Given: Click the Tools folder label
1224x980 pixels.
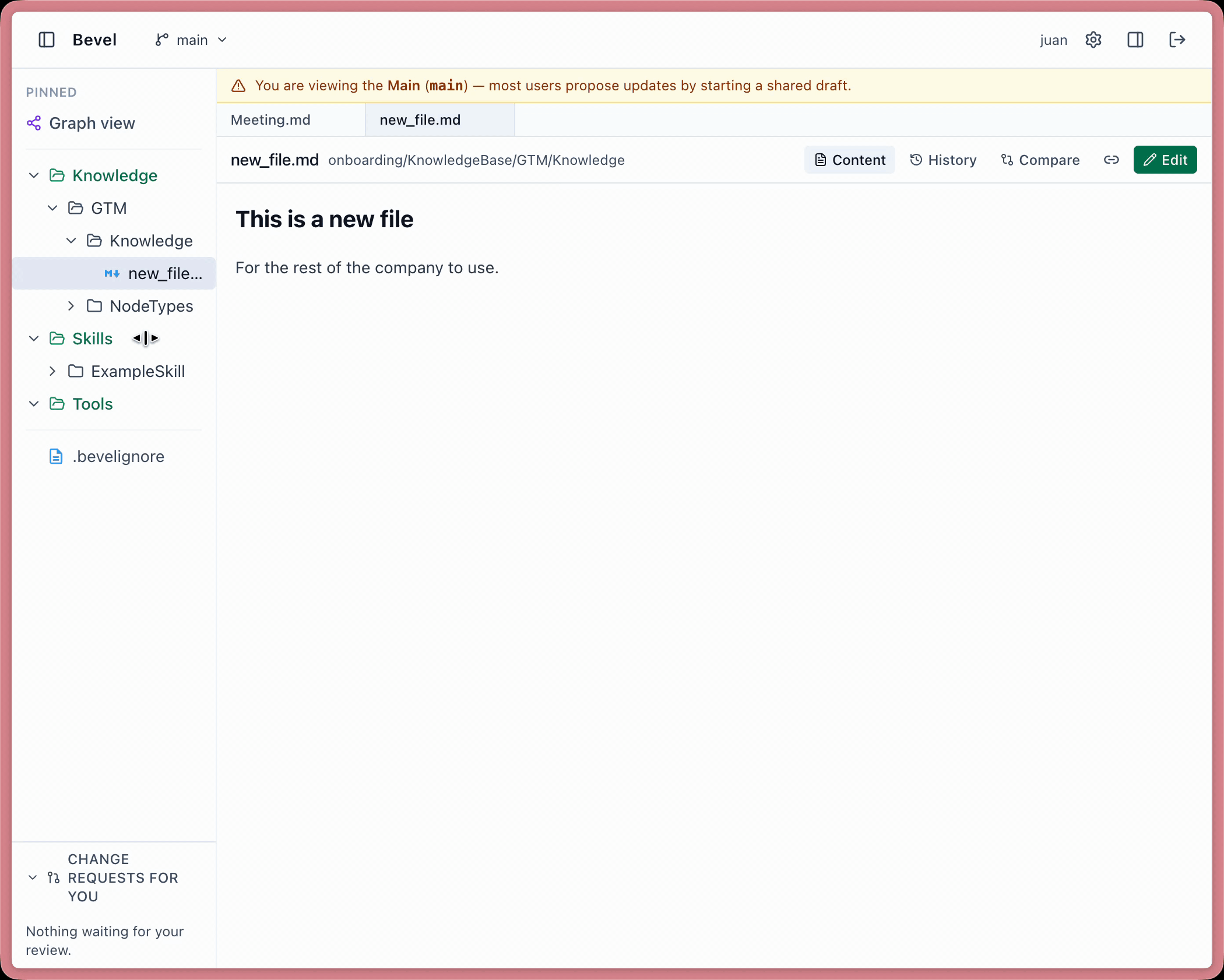Looking at the screenshot, I should point(93,404).
